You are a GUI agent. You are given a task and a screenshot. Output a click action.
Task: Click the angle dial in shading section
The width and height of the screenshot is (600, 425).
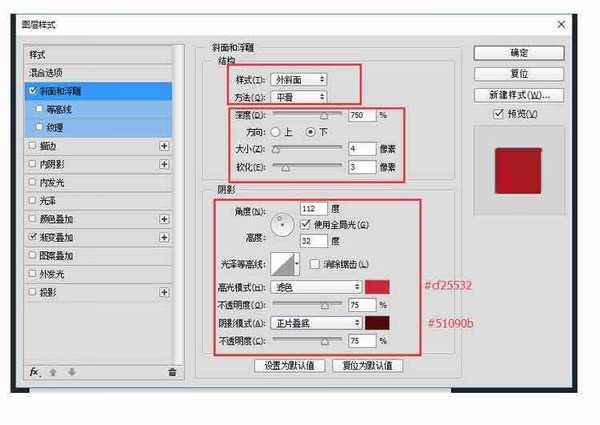(x=282, y=225)
